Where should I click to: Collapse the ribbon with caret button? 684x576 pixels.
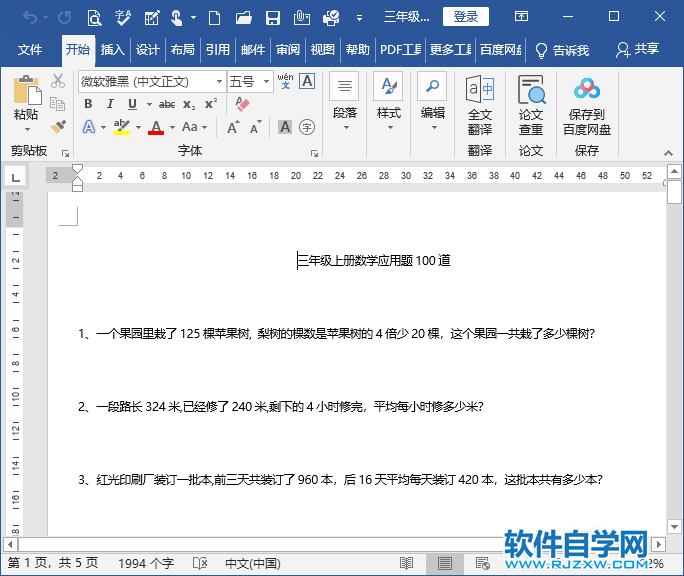coord(668,153)
